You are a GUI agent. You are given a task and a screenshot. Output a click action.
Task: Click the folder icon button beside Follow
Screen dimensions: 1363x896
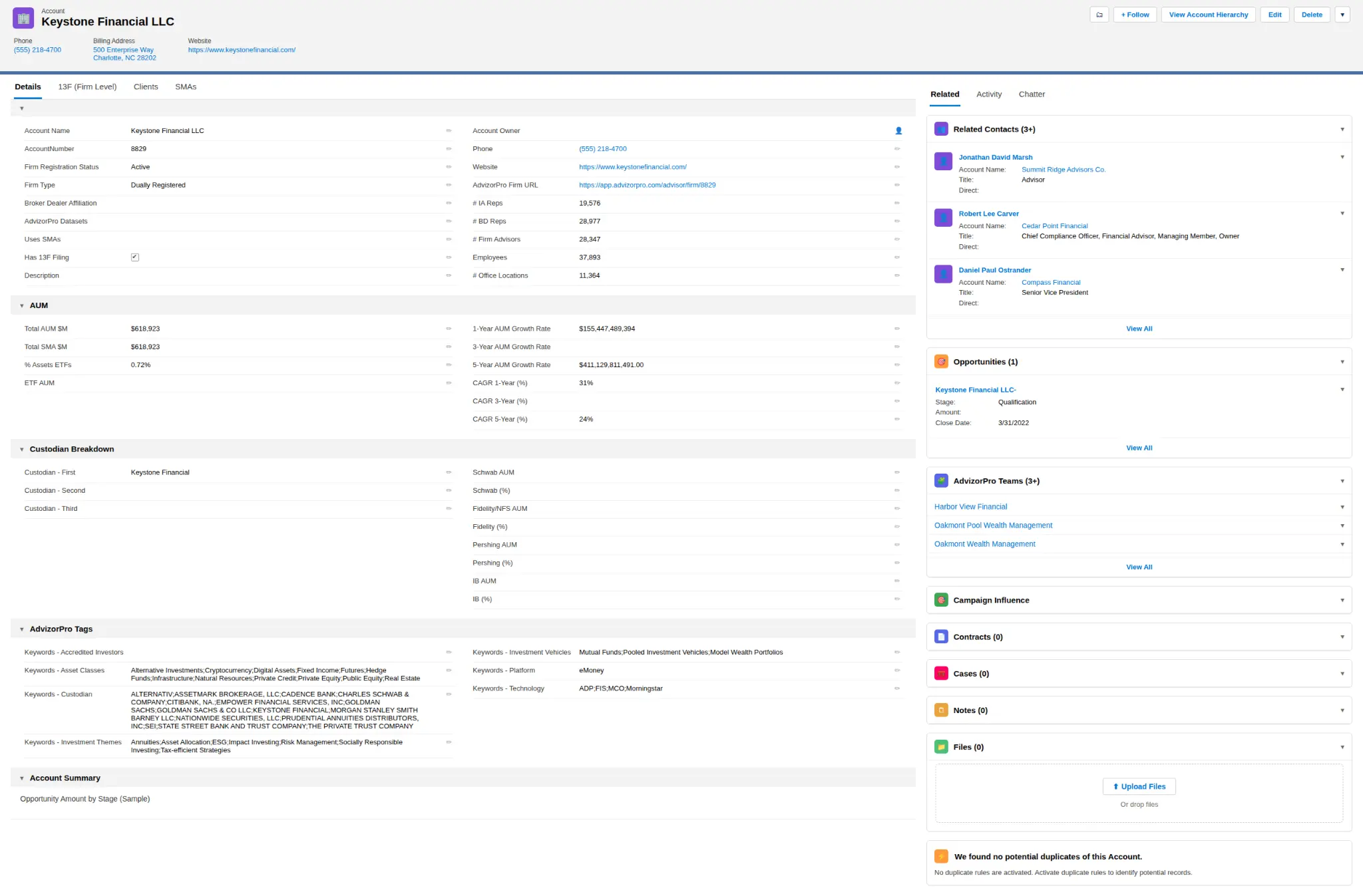(x=1099, y=15)
